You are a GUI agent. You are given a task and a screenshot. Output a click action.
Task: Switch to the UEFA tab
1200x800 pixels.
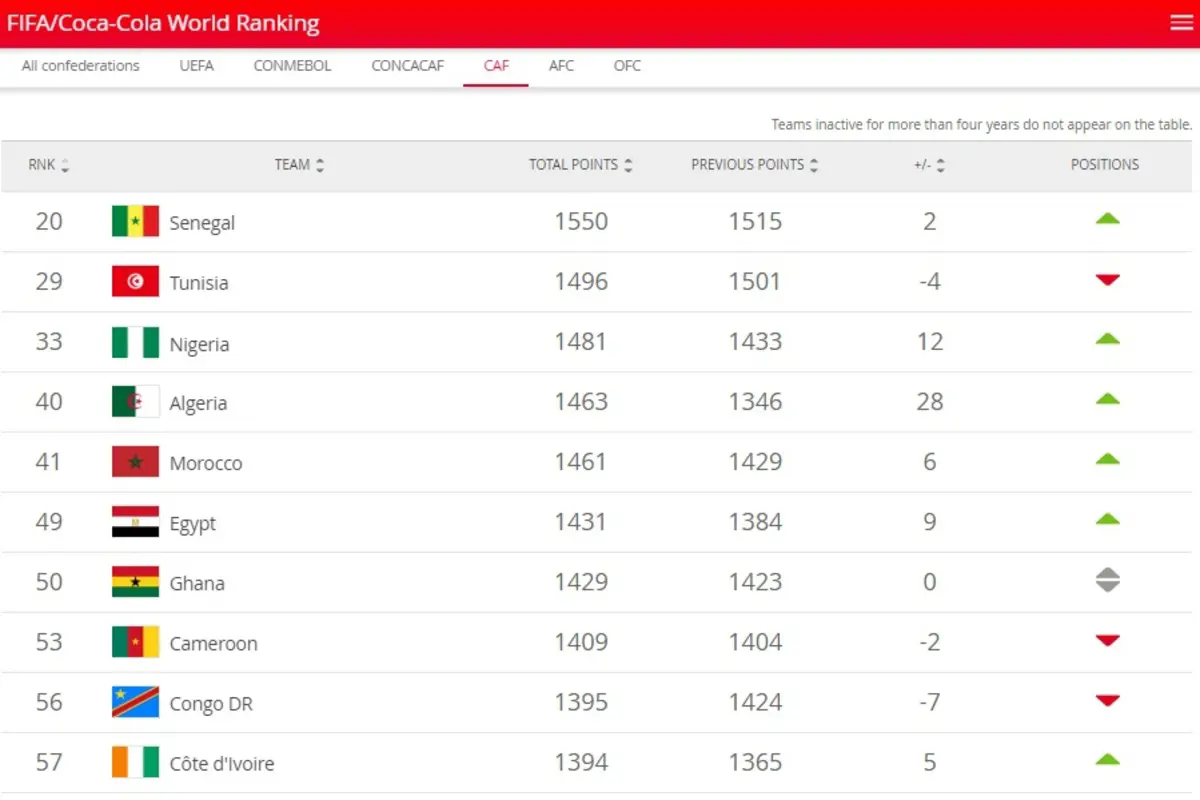(x=197, y=66)
